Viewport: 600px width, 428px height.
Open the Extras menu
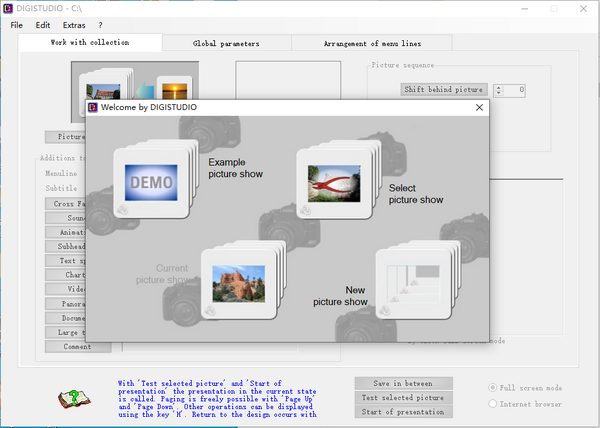click(x=74, y=25)
